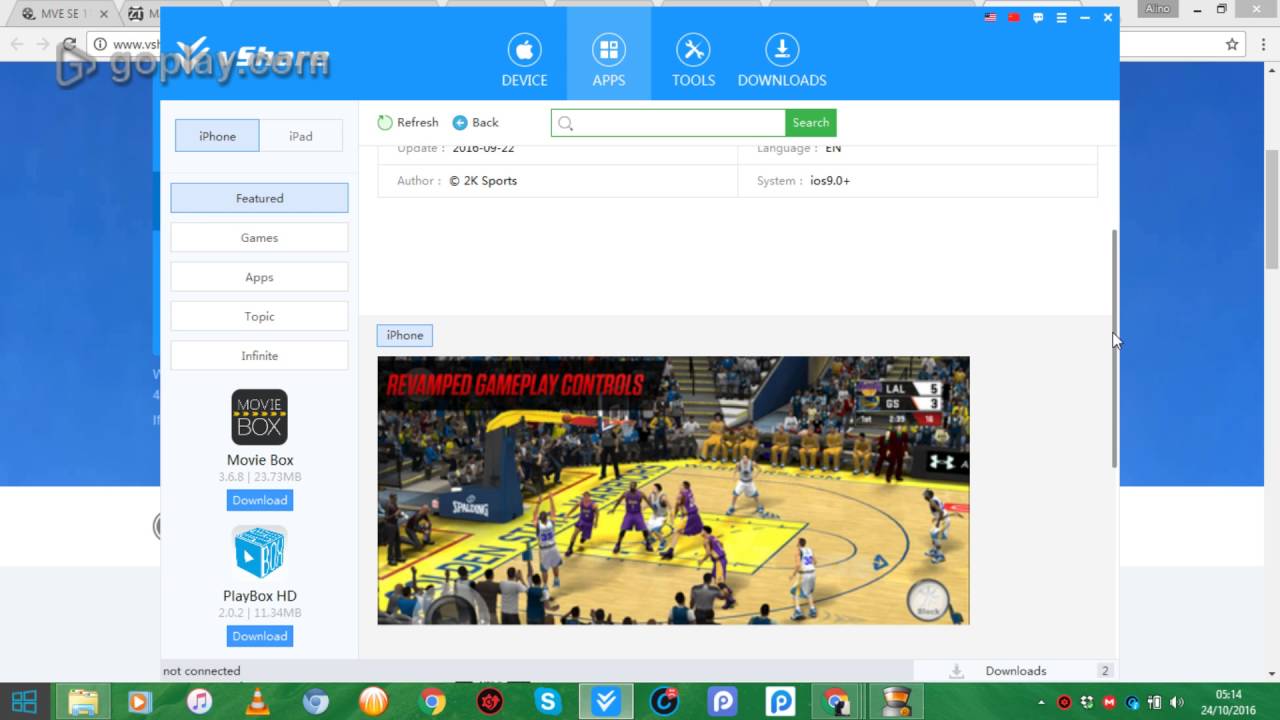This screenshot has width=1280, height=720.
Task: Open Skype from the taskbar
Action: [x=548, y=702]
